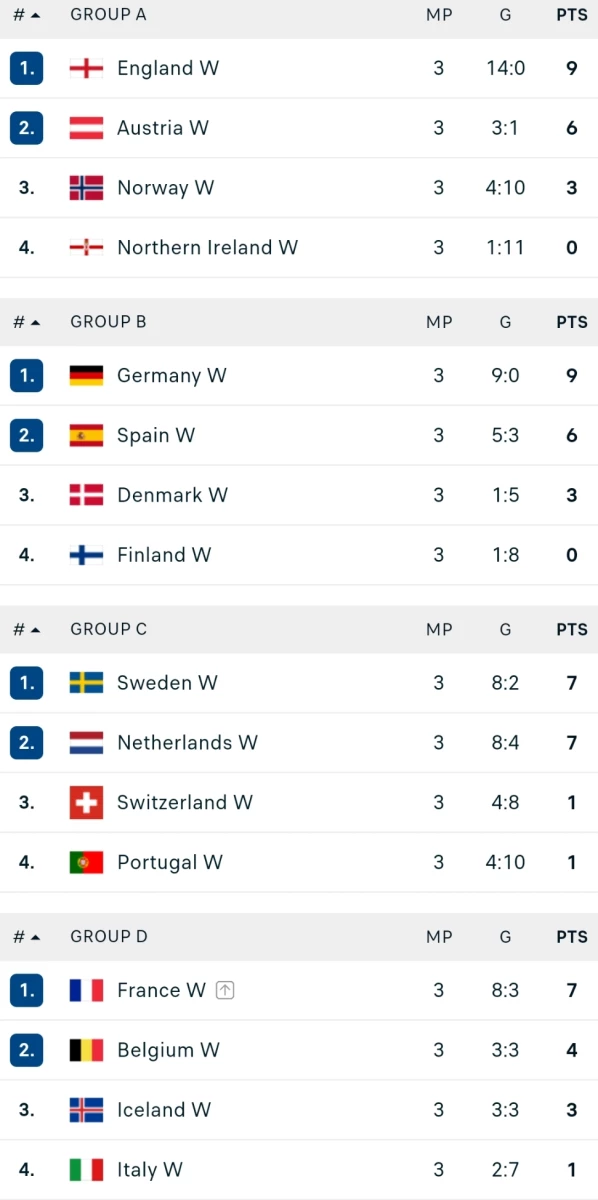
Task: Click Spain's blue rank 2 badge
Action: click(26, 436)
